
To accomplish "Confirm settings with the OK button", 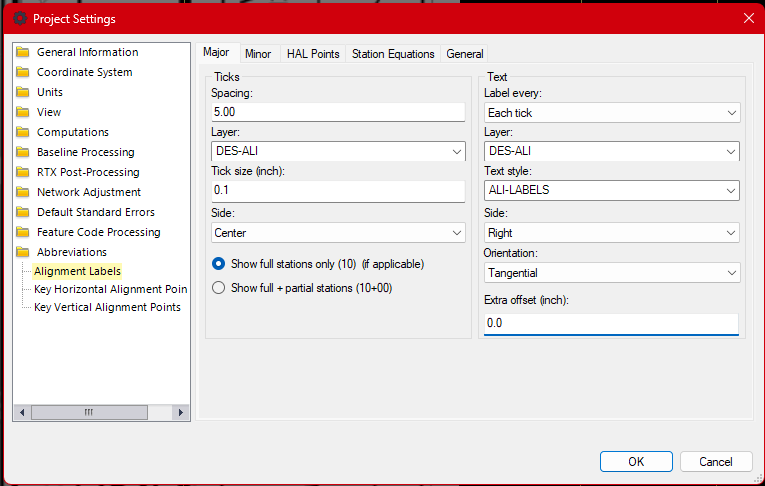I will 636,462.
